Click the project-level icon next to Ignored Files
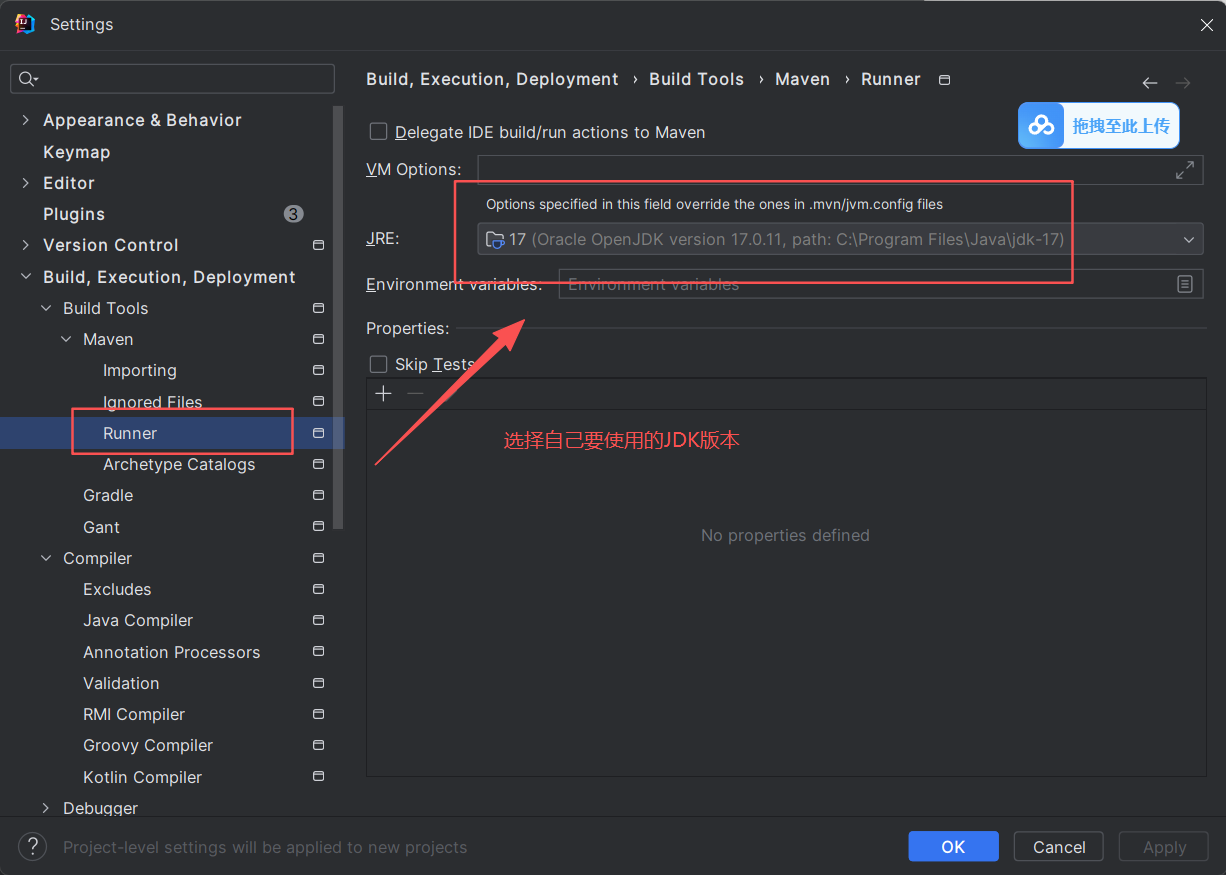1226x875 pixels. click(318, 401)
